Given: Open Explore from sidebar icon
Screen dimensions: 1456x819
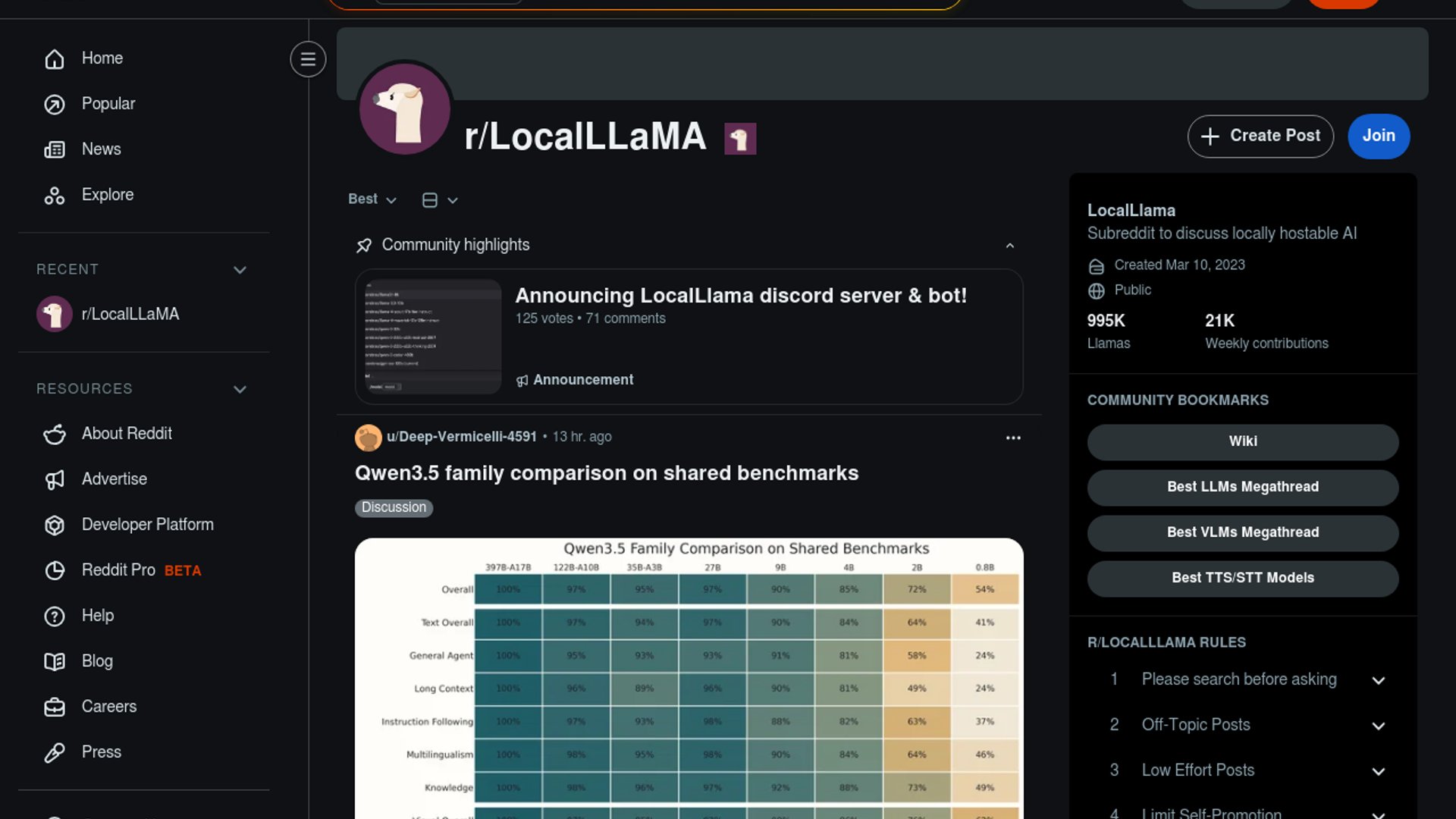Looking at the screenshot, I should 55,196.
